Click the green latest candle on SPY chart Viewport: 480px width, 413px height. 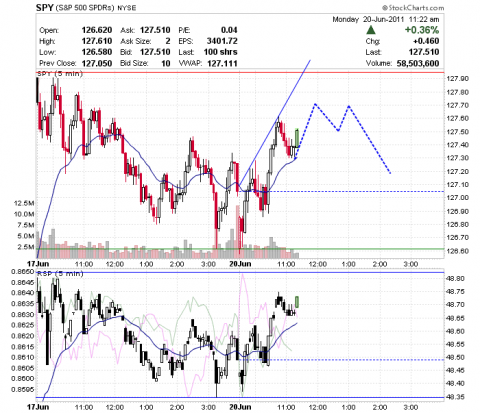297,138
